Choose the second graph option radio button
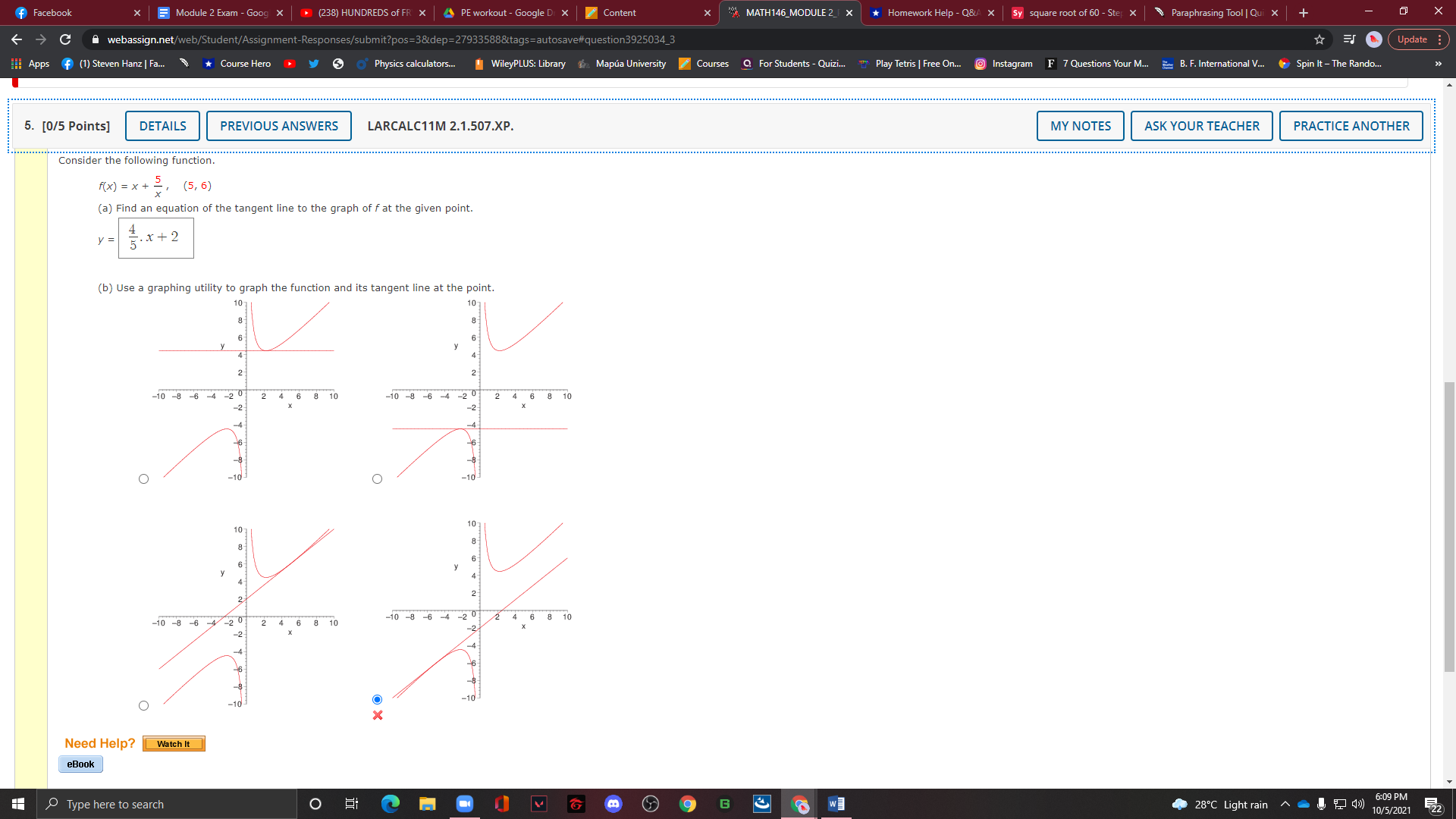1456x819 pixels. pyautogui.click(x=377, y=478)
